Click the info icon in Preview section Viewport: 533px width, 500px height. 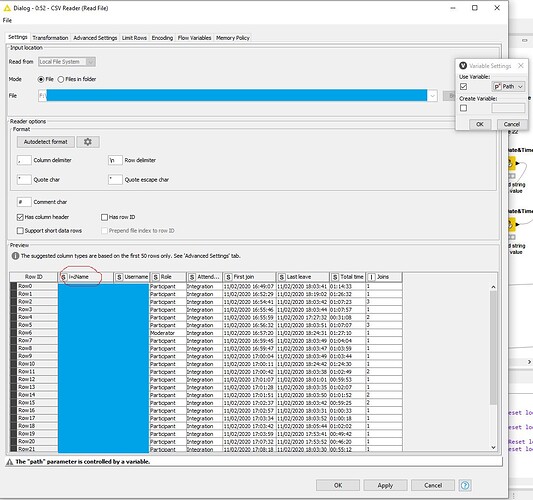click(x=15, y=256)
